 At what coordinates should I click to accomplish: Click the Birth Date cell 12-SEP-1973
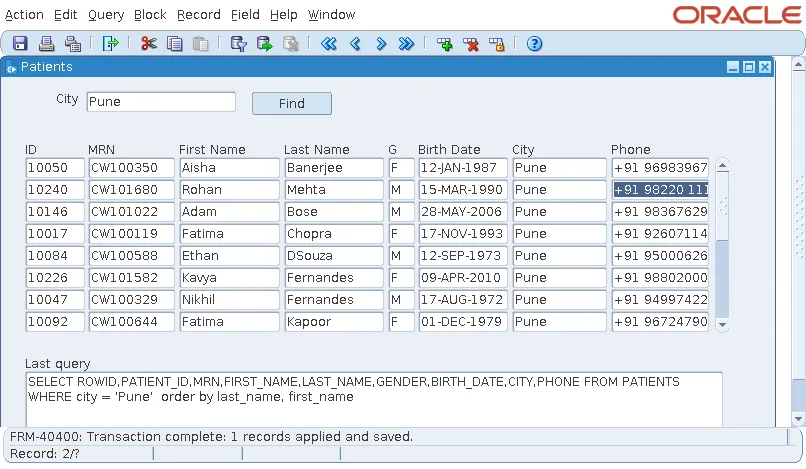point(463,256)
